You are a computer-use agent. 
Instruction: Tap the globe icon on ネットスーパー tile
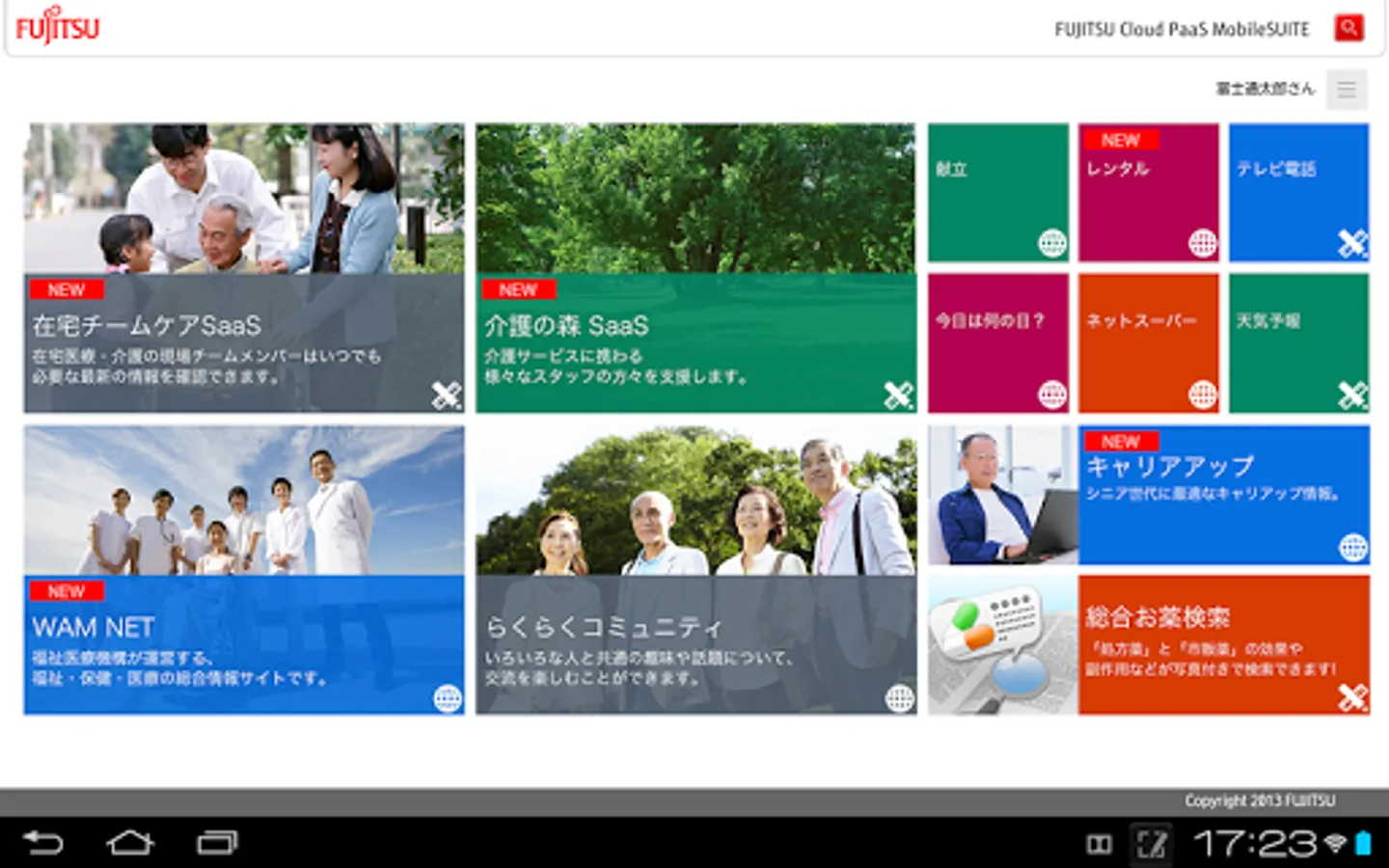coord(1202,393)
